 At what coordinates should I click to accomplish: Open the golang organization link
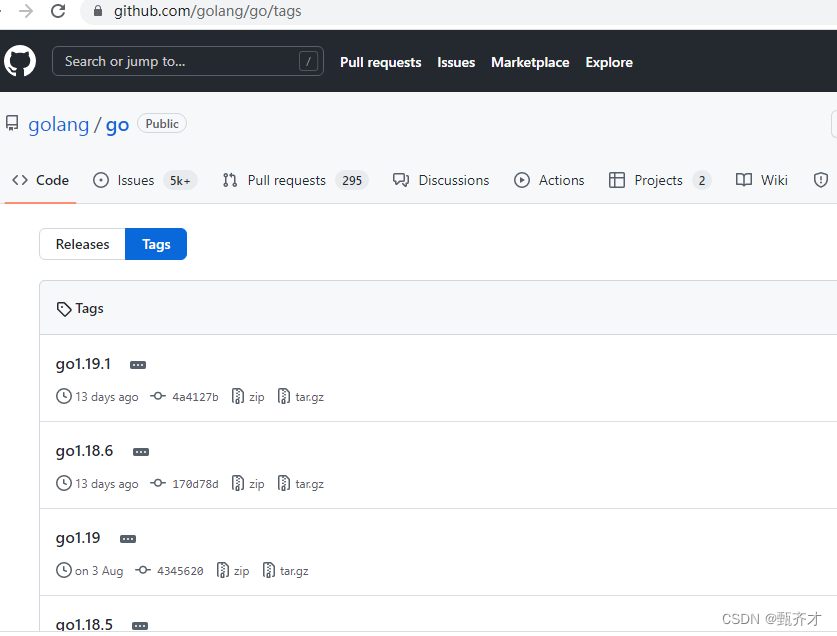coord(59,124)
